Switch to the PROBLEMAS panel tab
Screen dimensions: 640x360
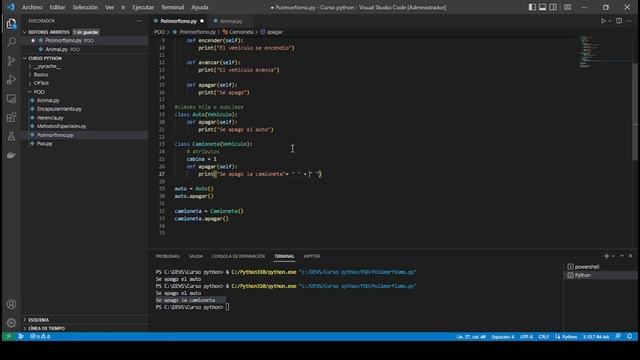[167, 256]
